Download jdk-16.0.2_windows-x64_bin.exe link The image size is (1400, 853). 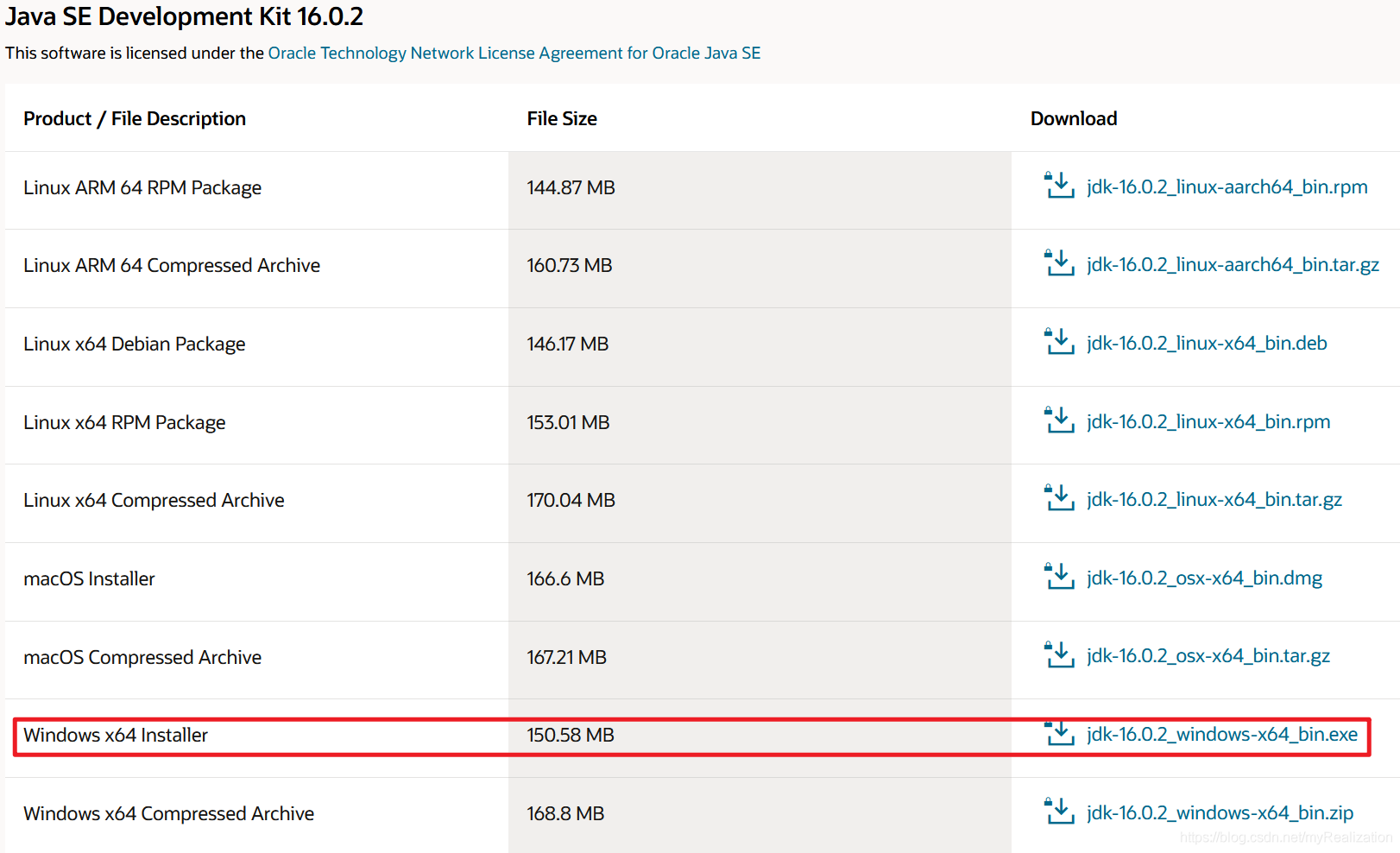pos(1222,734)
